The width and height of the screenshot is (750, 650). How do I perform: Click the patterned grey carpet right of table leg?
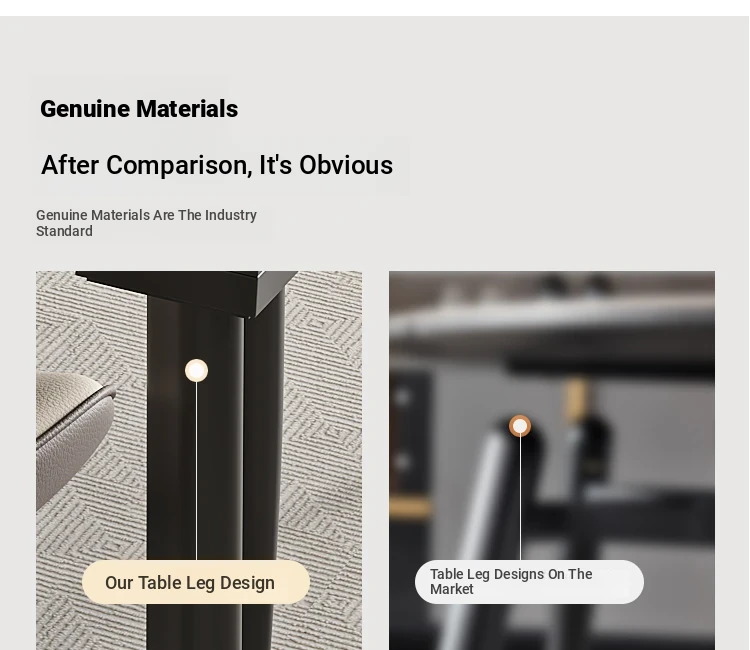(x=323, y=430)
